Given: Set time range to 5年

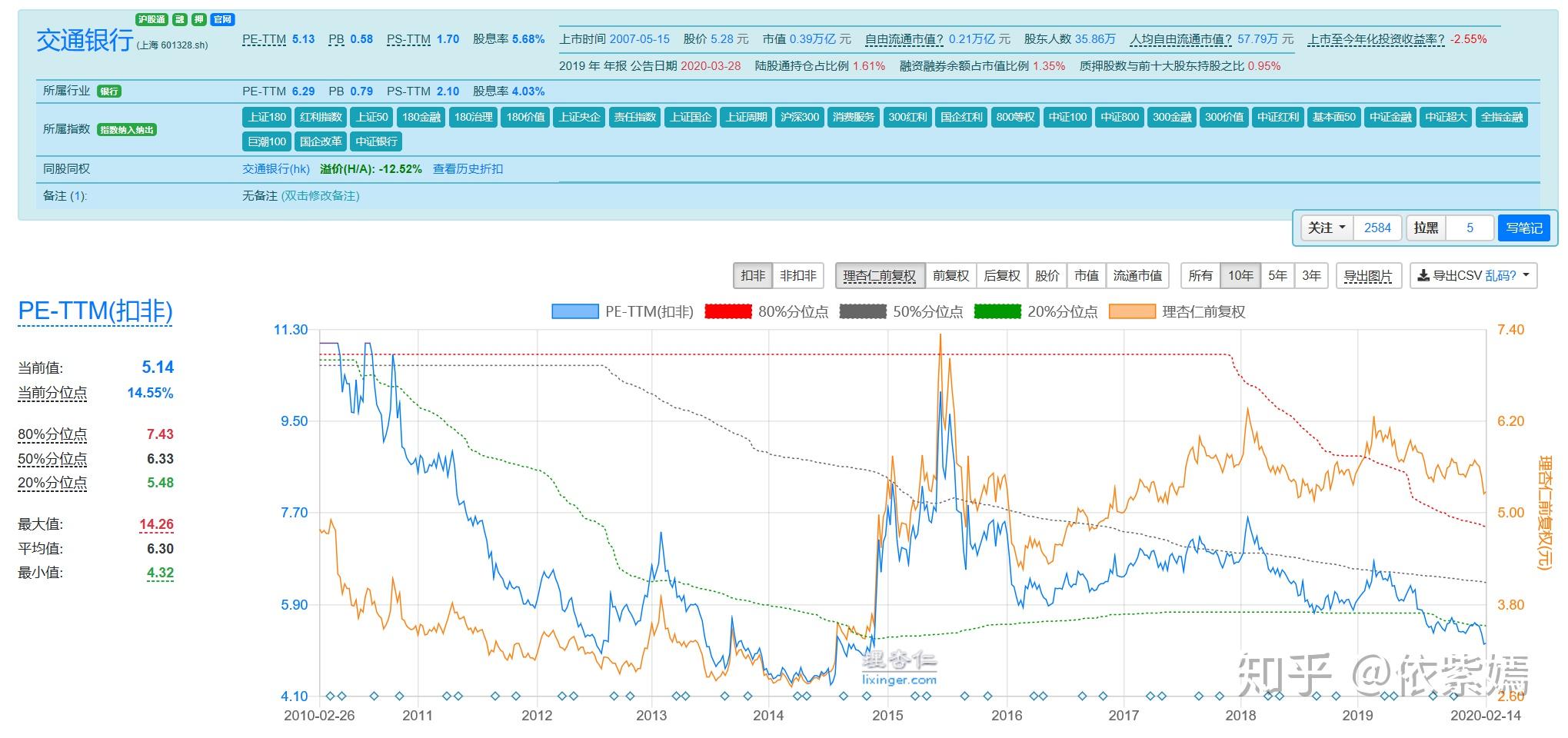Looking at the screenshot, I should tap(1277, 275).
